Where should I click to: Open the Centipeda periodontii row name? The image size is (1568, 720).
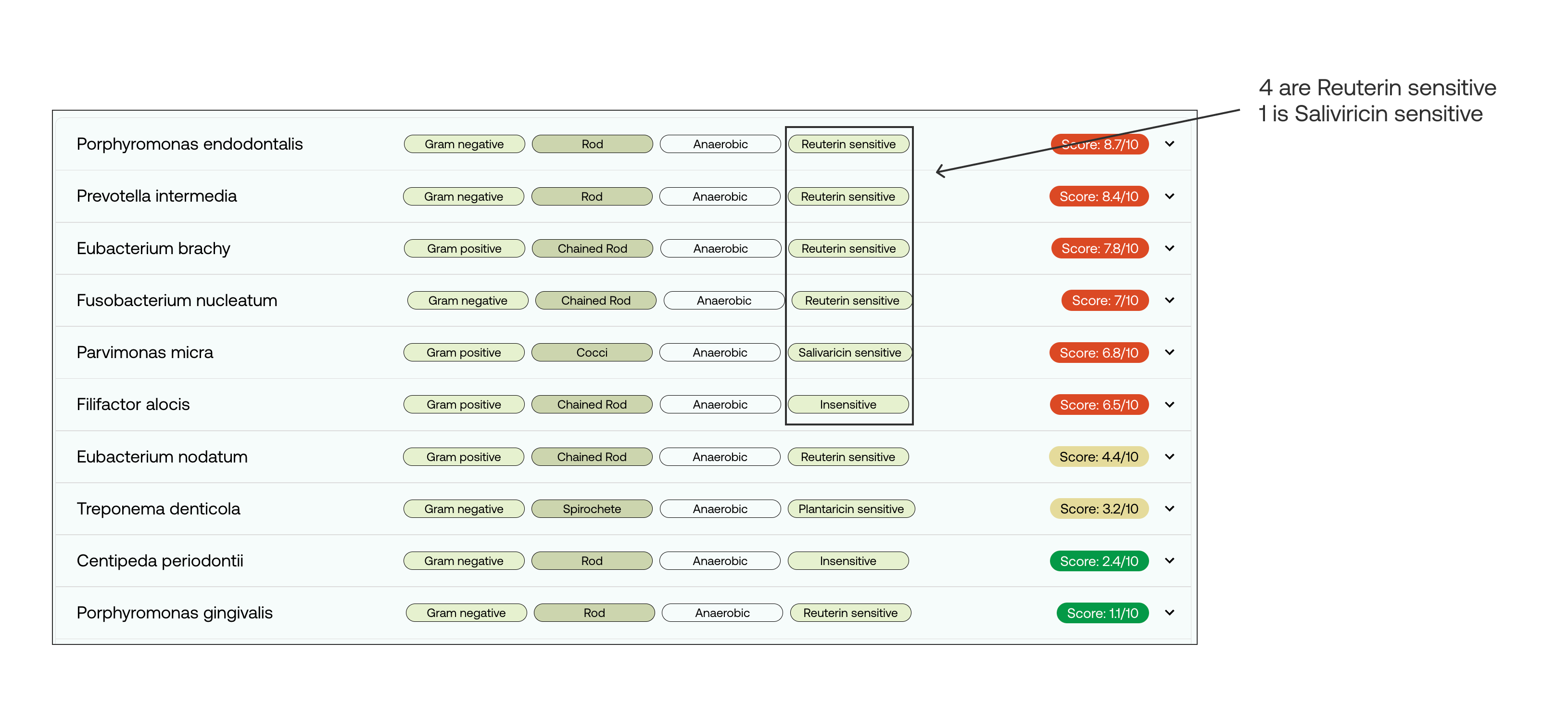coord(160,561)
